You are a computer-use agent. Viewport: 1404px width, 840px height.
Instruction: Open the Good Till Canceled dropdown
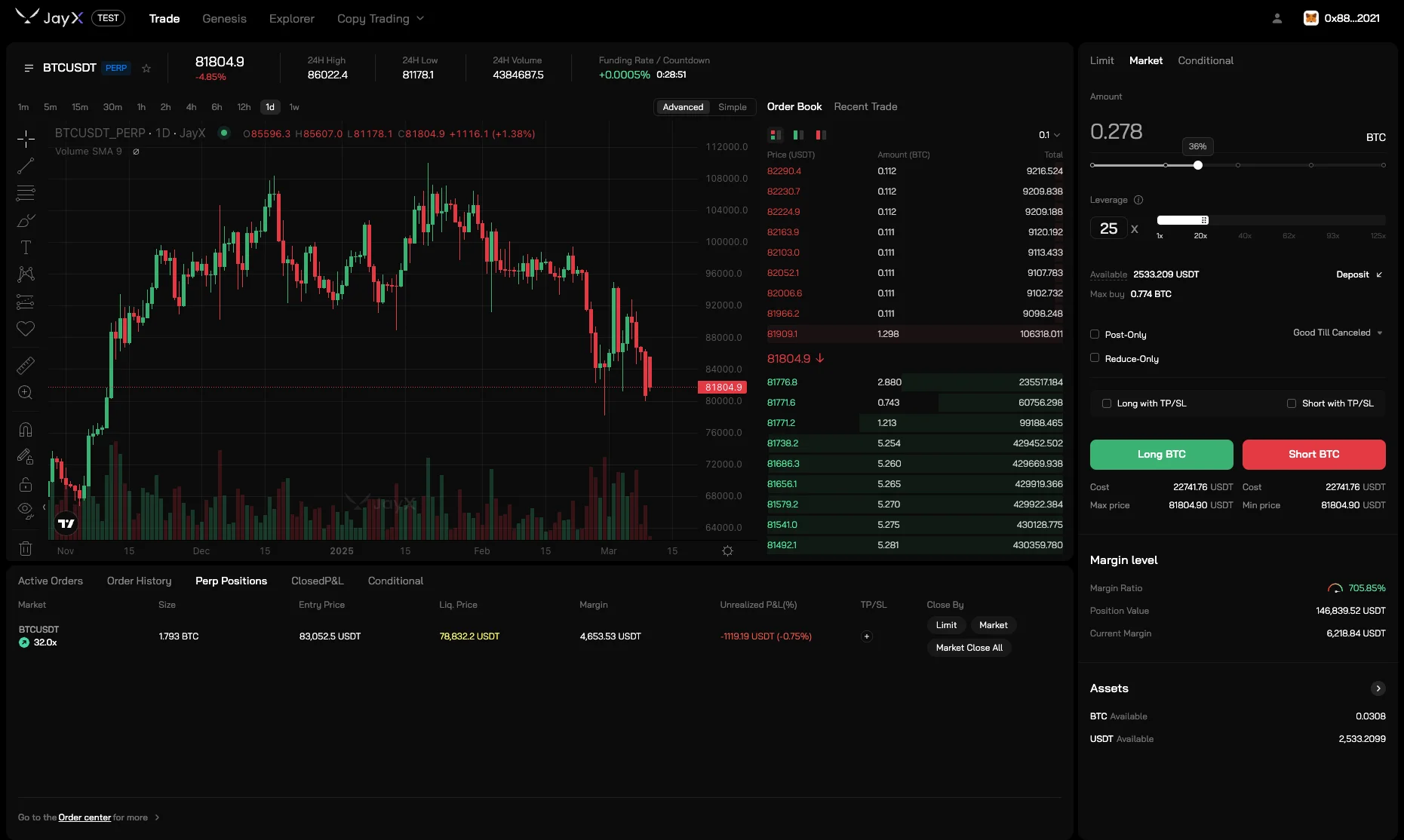pos(1338,333)
